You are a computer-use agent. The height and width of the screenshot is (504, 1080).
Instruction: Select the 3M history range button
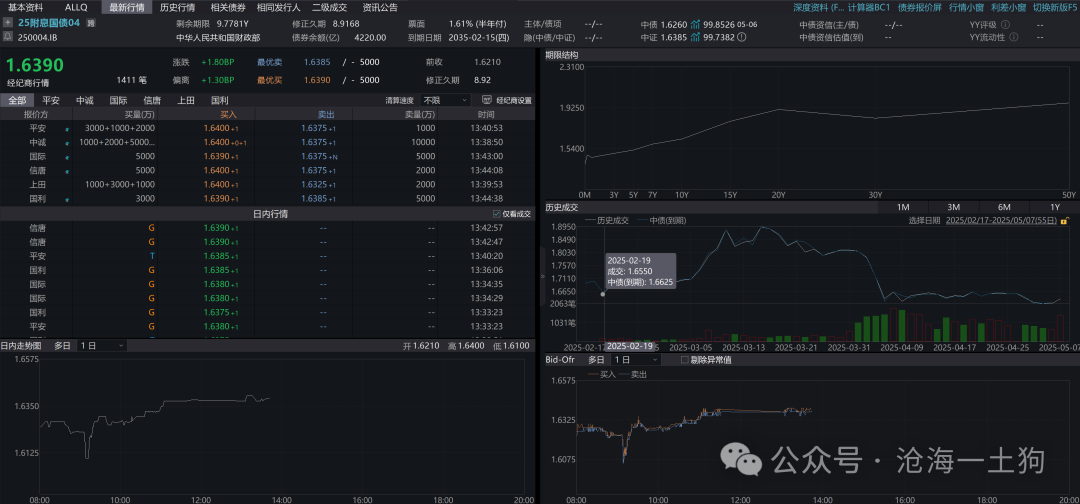tap(953, 207)
